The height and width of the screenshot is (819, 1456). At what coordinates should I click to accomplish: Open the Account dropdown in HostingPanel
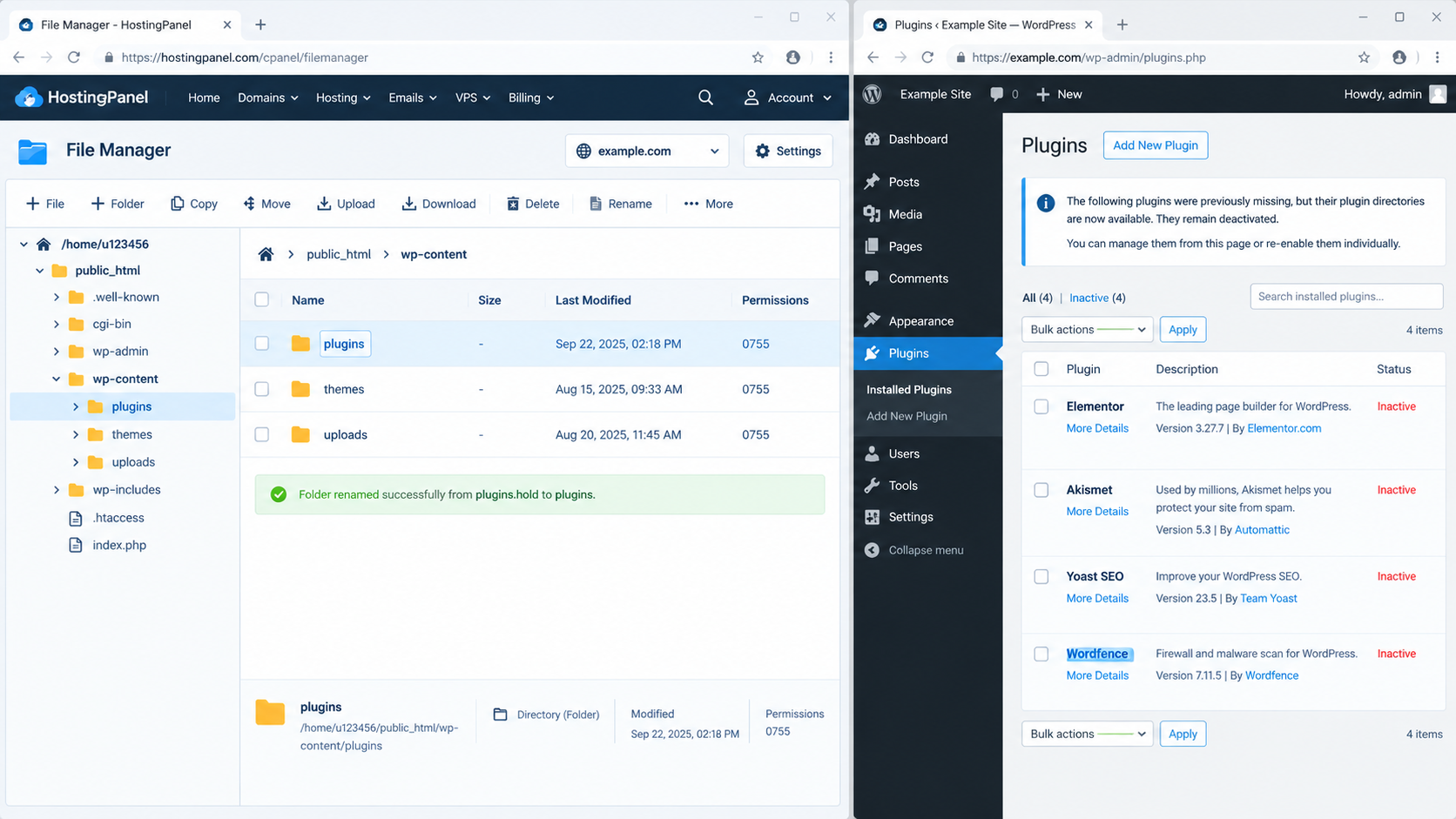click(787, 97)
